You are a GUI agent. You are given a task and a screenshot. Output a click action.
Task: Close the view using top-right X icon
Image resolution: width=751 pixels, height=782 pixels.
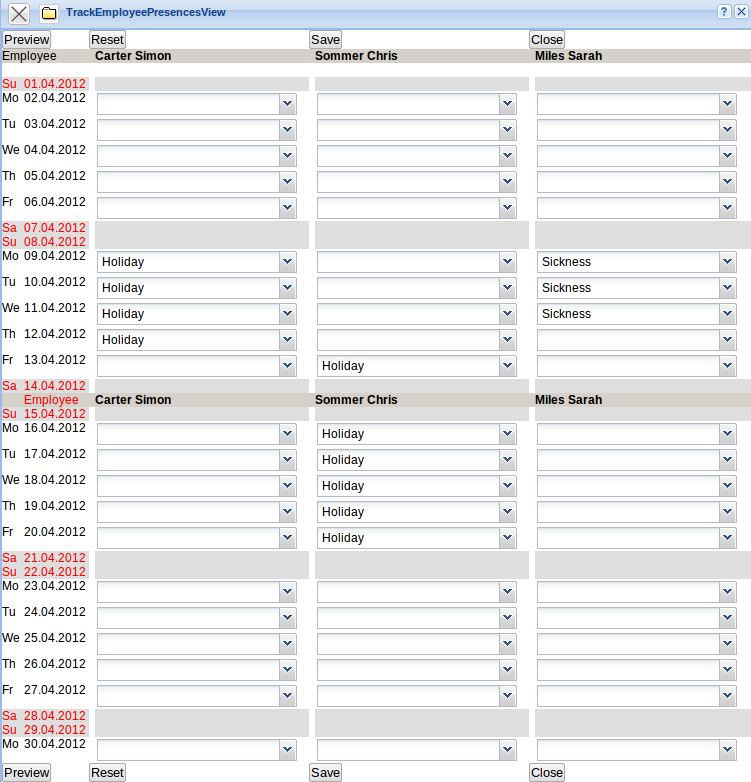point(740,12)
